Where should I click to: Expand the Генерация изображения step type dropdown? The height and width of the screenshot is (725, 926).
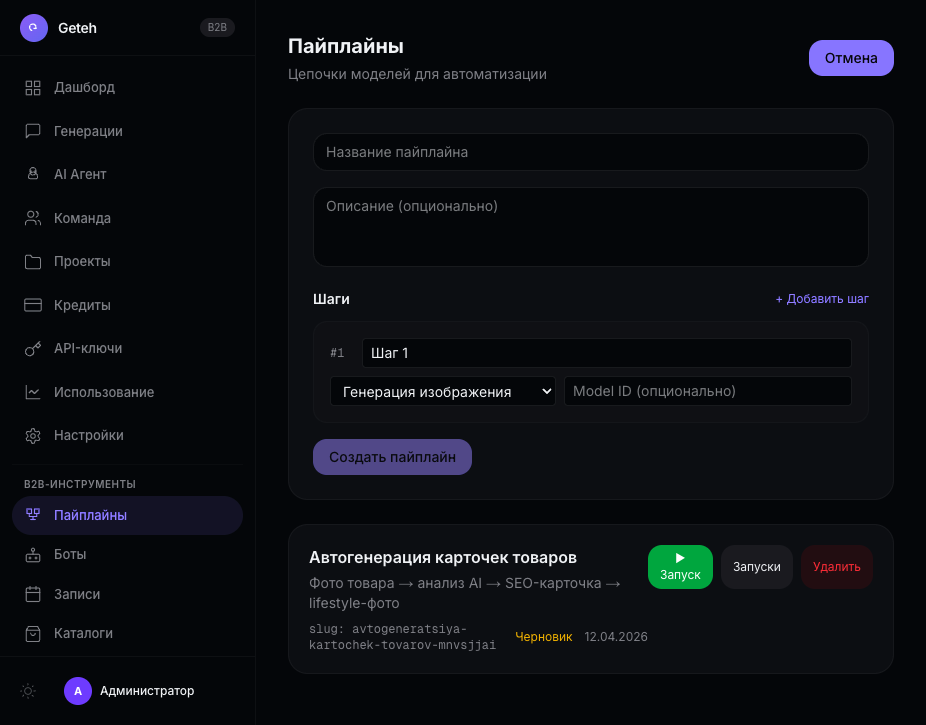[443, 392]
